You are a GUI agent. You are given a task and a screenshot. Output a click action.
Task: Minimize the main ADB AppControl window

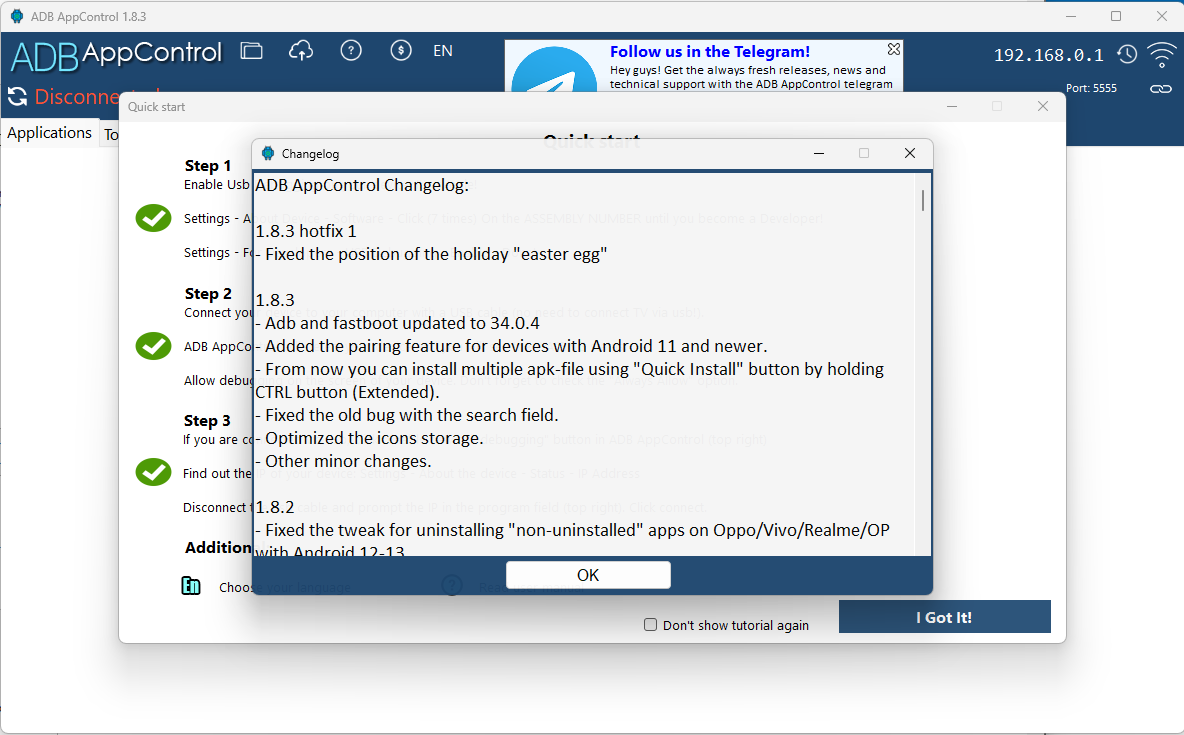(1071, 16)
